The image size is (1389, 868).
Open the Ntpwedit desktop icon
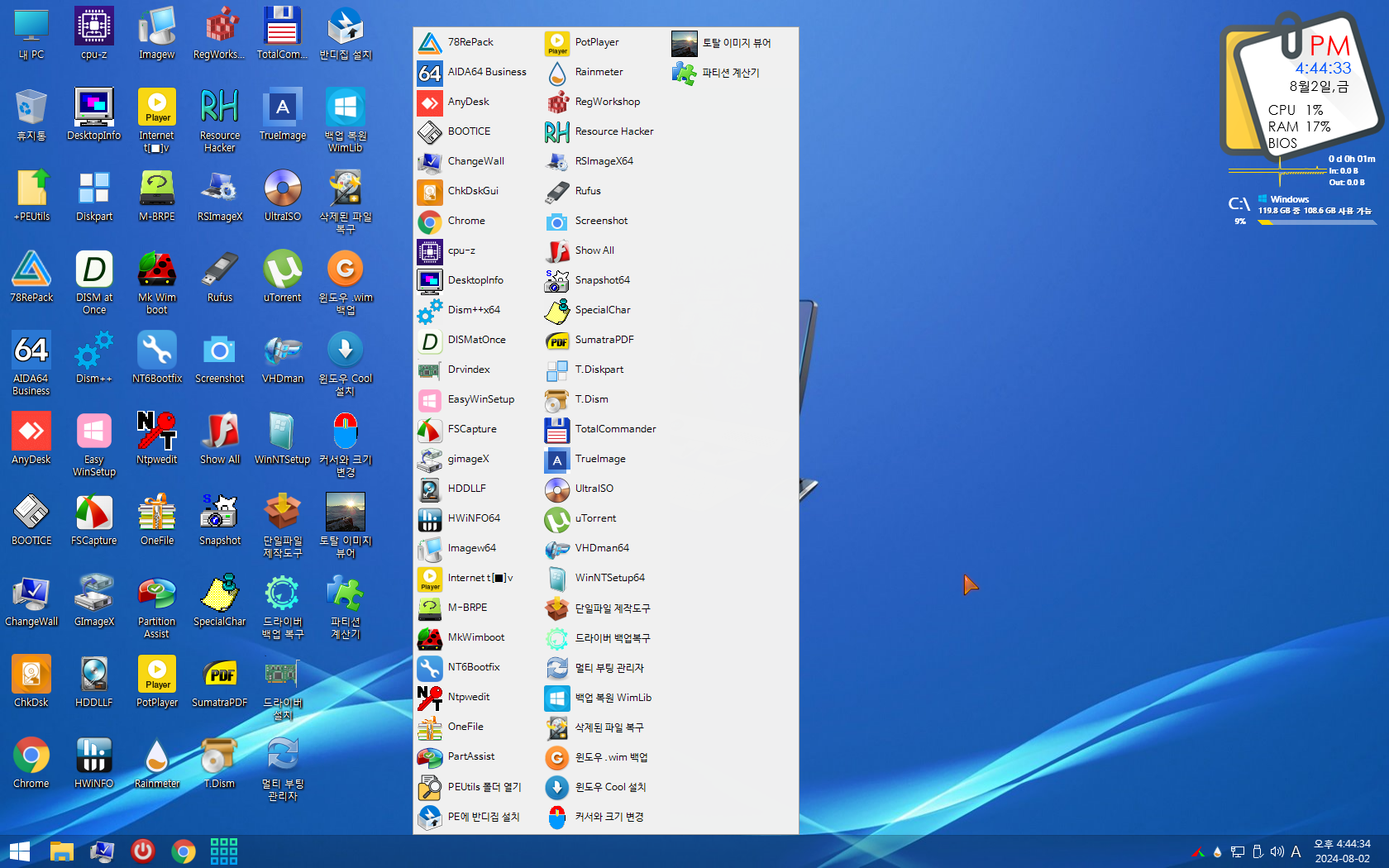tap(157, 438)
